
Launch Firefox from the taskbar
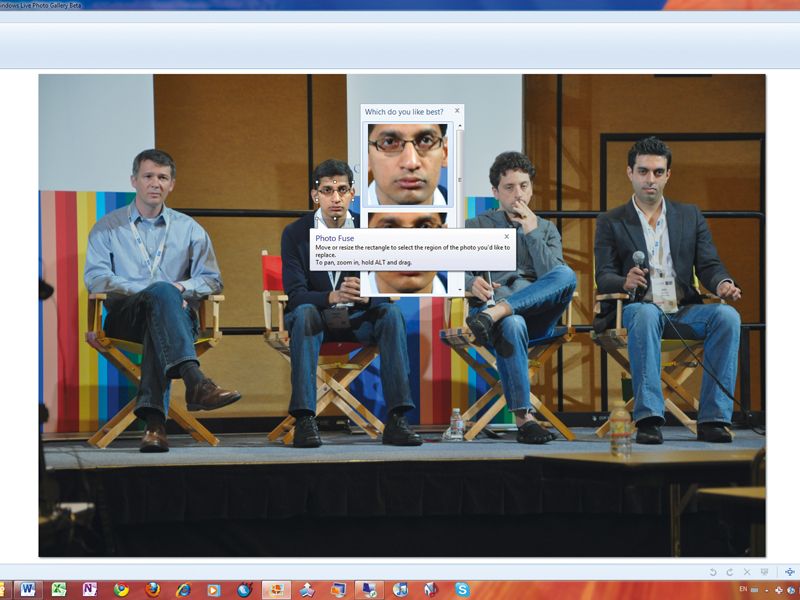click(152, 590)
